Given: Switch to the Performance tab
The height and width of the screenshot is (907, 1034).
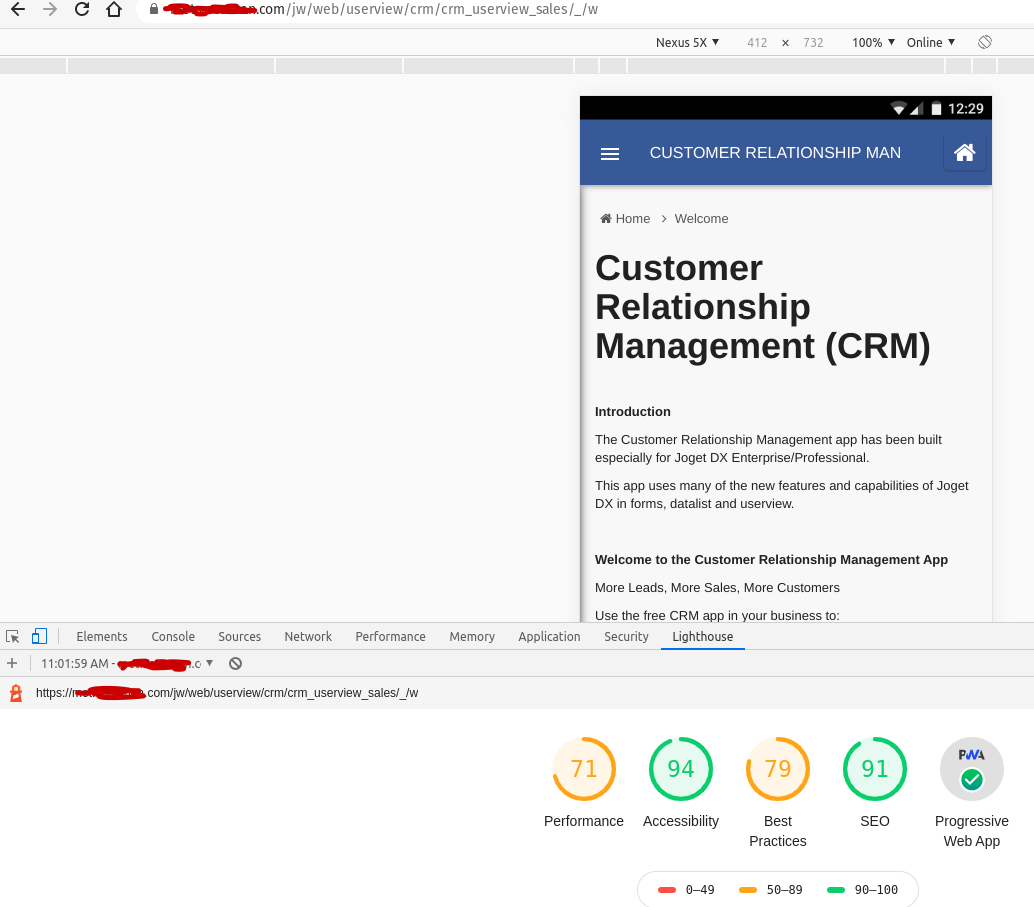Looking at the screenshot, I should pos(390,637).
